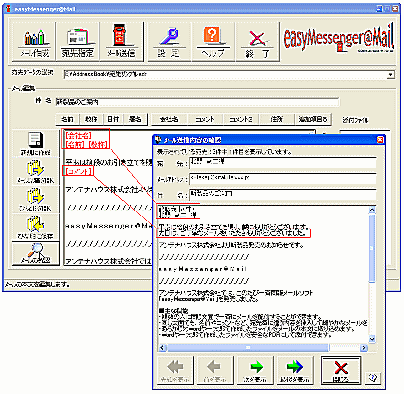
Task: Insert the 会社名 field tag
Action: [x=169, y=119]
